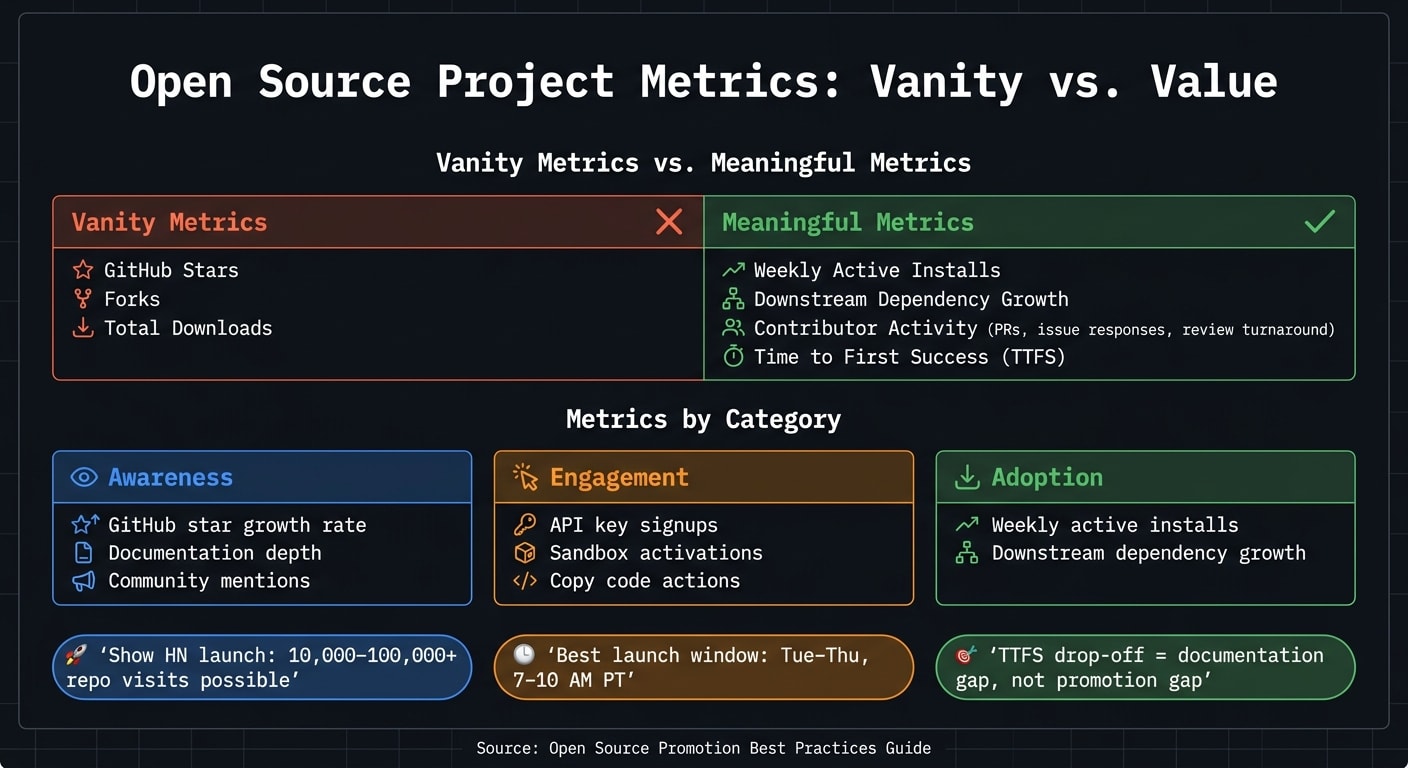1408x768 pixels.
Task: Click the Vanity Metrics vs. Meaningful Metrics subtitle
Action: 704,162
